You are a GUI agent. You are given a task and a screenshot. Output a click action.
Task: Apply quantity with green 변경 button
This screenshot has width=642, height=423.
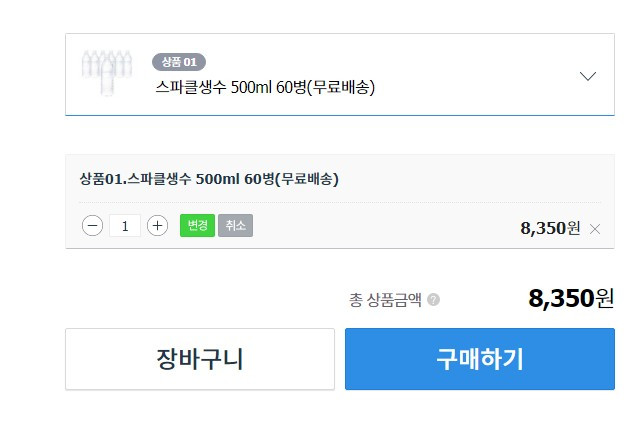(x=197, y=225)
